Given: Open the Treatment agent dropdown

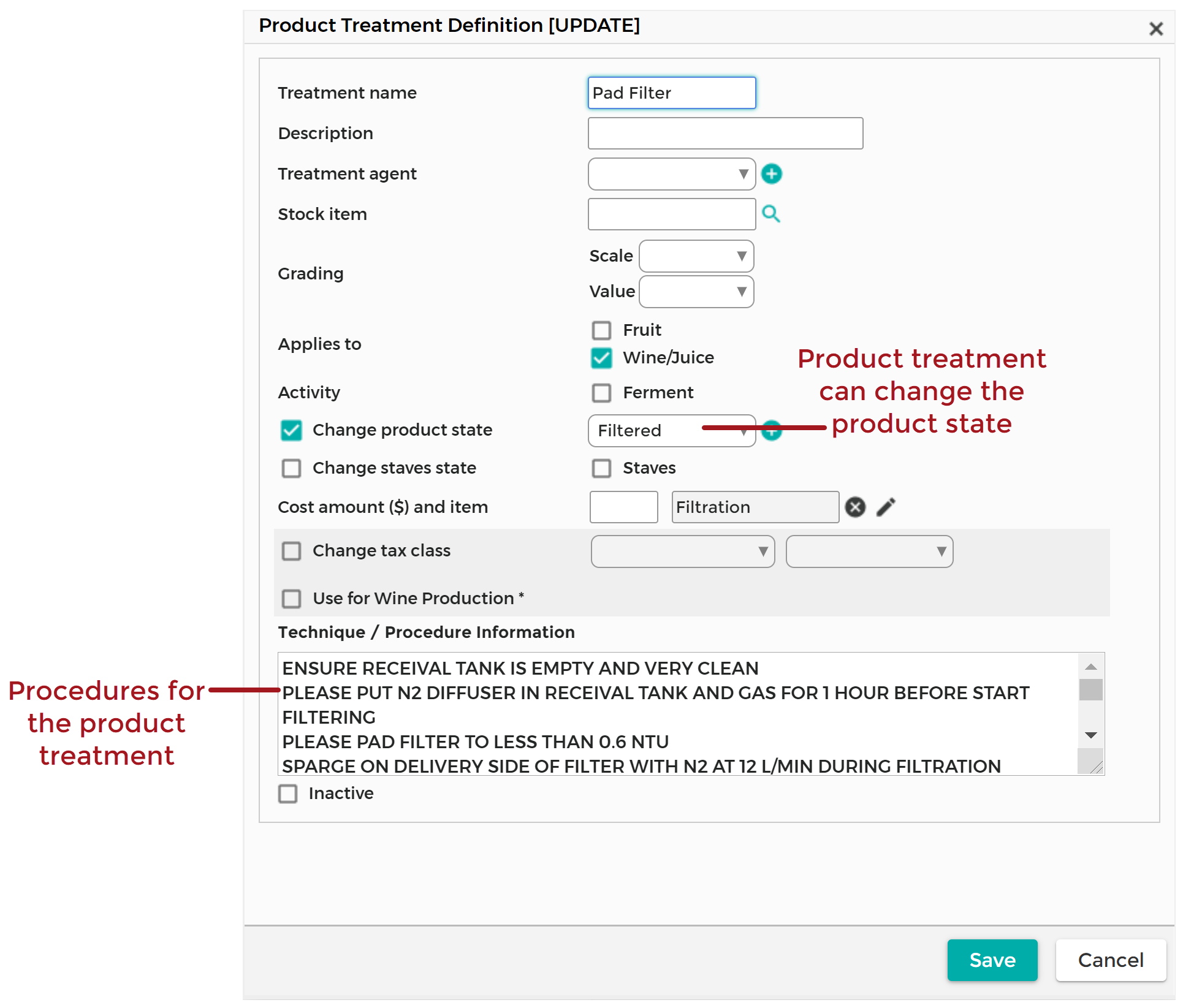Looking at the screenshot, I should (x=671, y=174).
